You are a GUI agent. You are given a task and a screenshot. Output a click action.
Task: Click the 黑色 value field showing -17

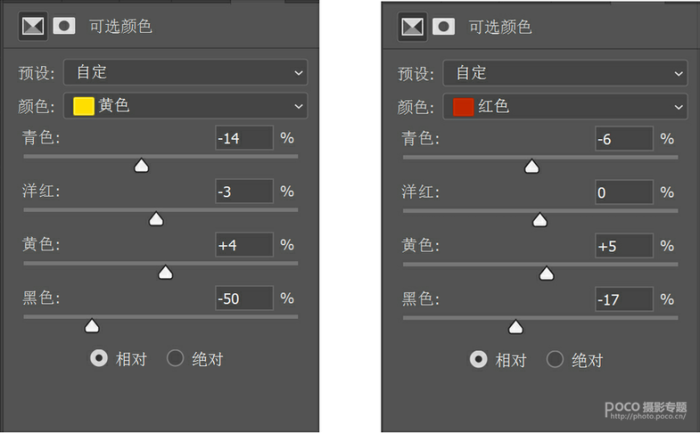(x=624, y=299)
